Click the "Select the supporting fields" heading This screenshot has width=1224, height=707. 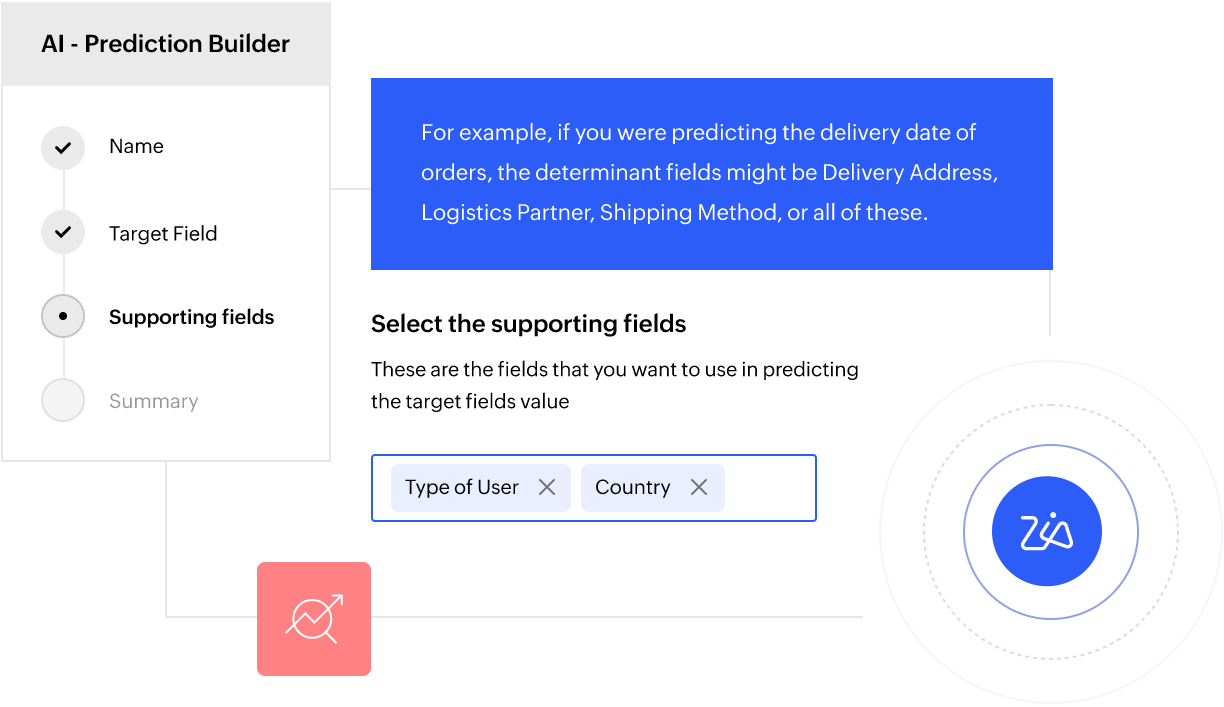coord(528,324)
